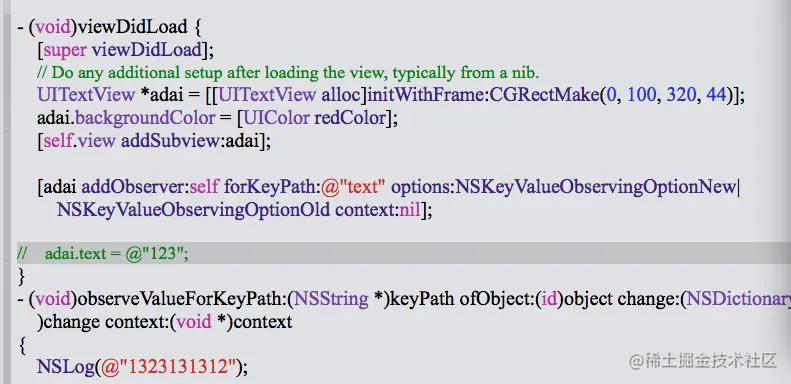Click the NSString parameter type
The height and width of the screenshot is (384, 791).
332,299
